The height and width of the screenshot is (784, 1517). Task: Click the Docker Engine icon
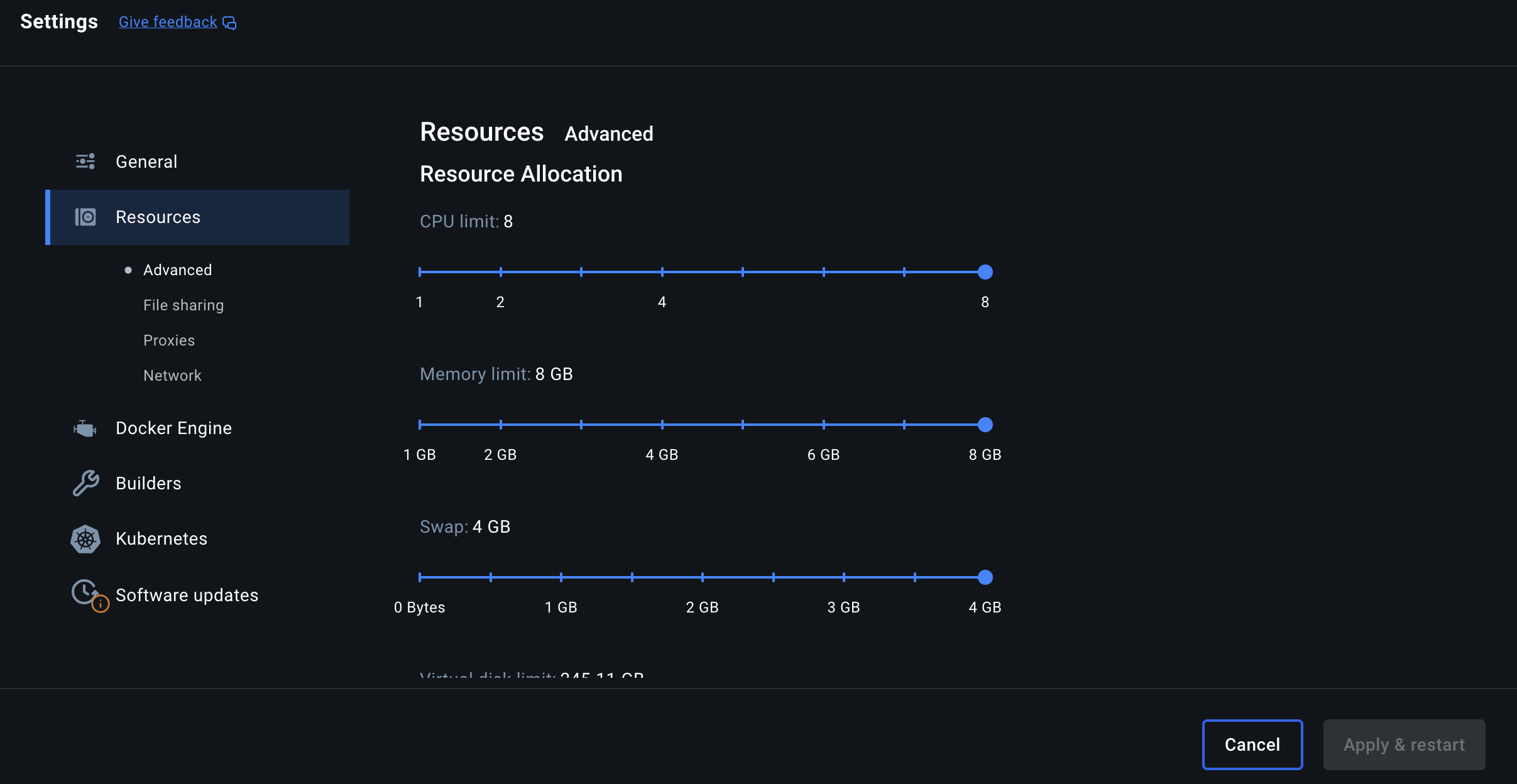pos(85,428)
